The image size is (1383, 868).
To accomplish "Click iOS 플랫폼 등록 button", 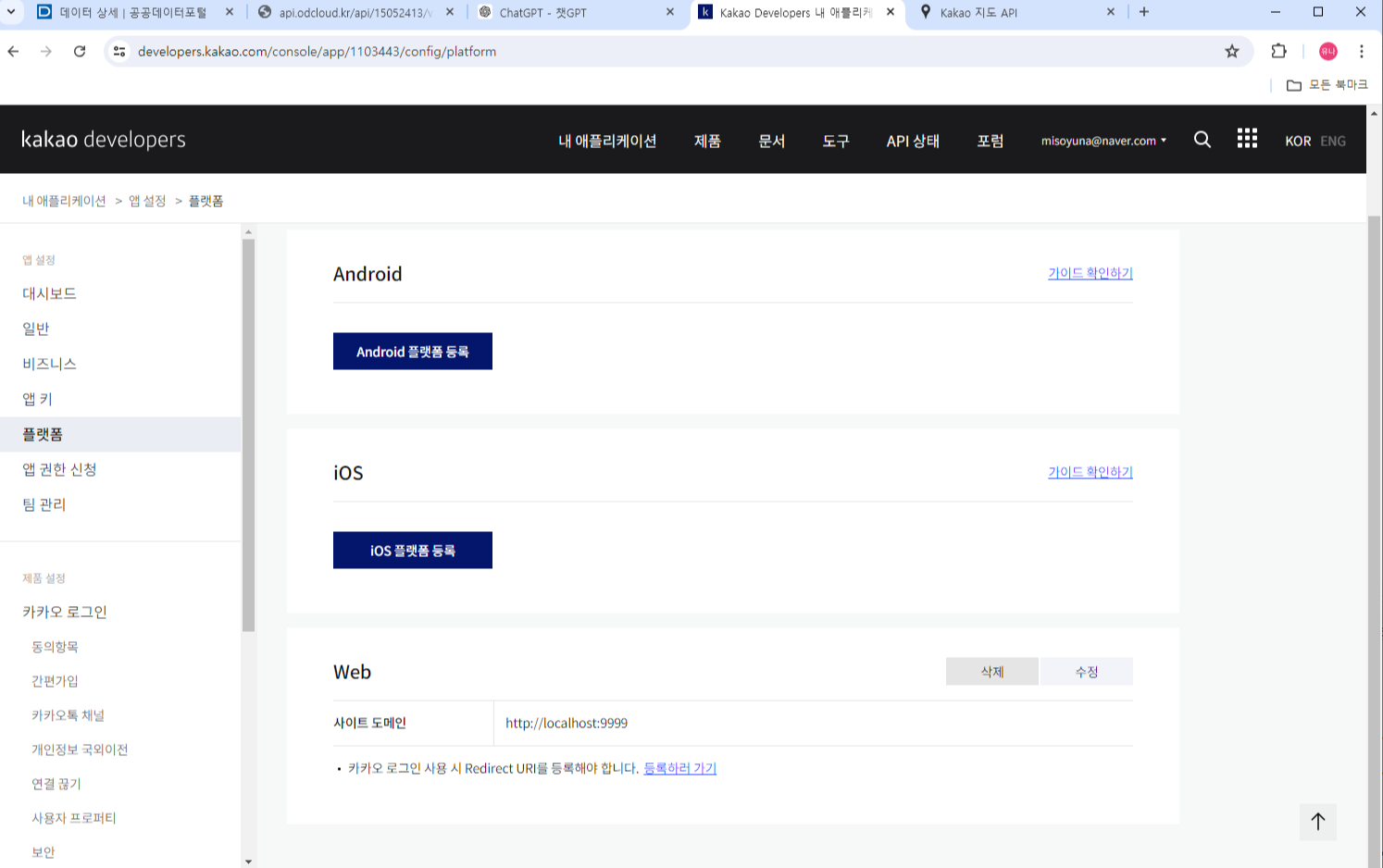I will point(413,551).
